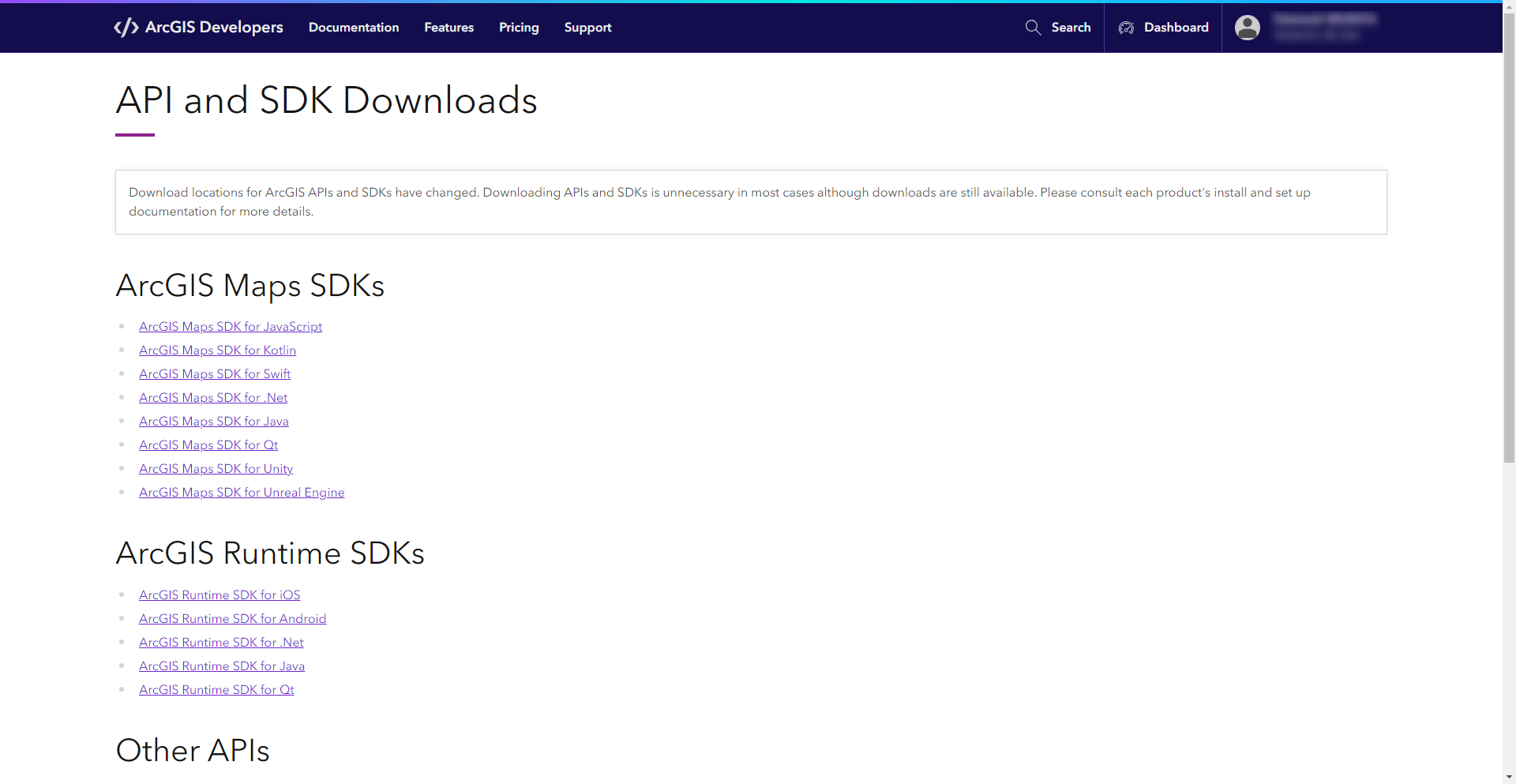Open ArcGIS Maps SDK for Unity
Screen dimensions: 1516x784
[x=216, y=469]
